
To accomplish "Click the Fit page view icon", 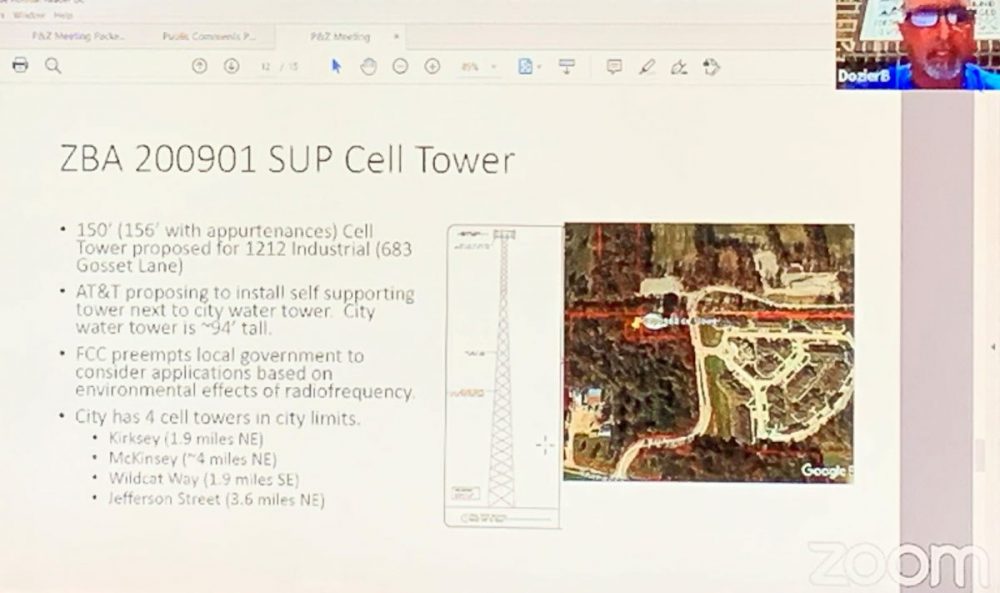I will coord(525,66).
